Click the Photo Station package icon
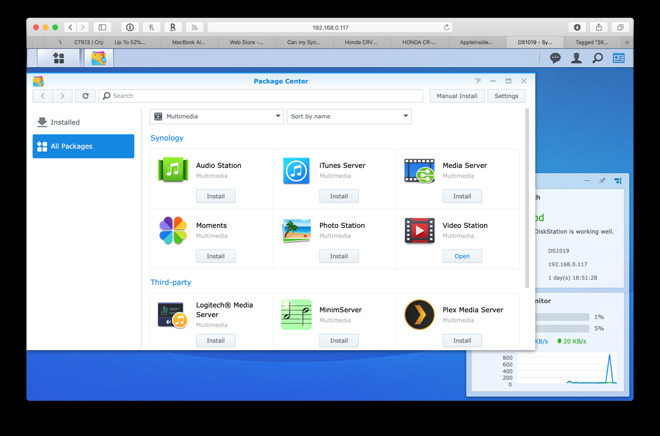The width and height of the screenshot is (660, 436). 296,231
